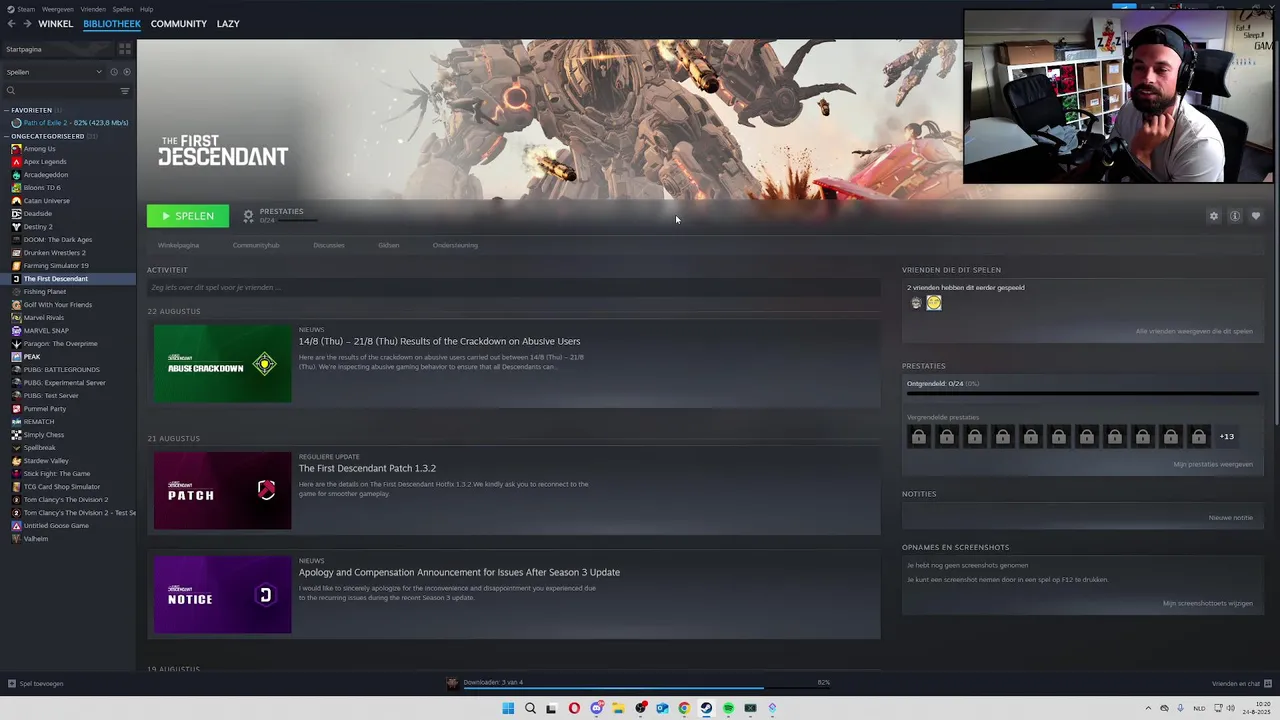Open Opera browser from taskbar
The image size is (1280, 720).
tap(574, 708)
